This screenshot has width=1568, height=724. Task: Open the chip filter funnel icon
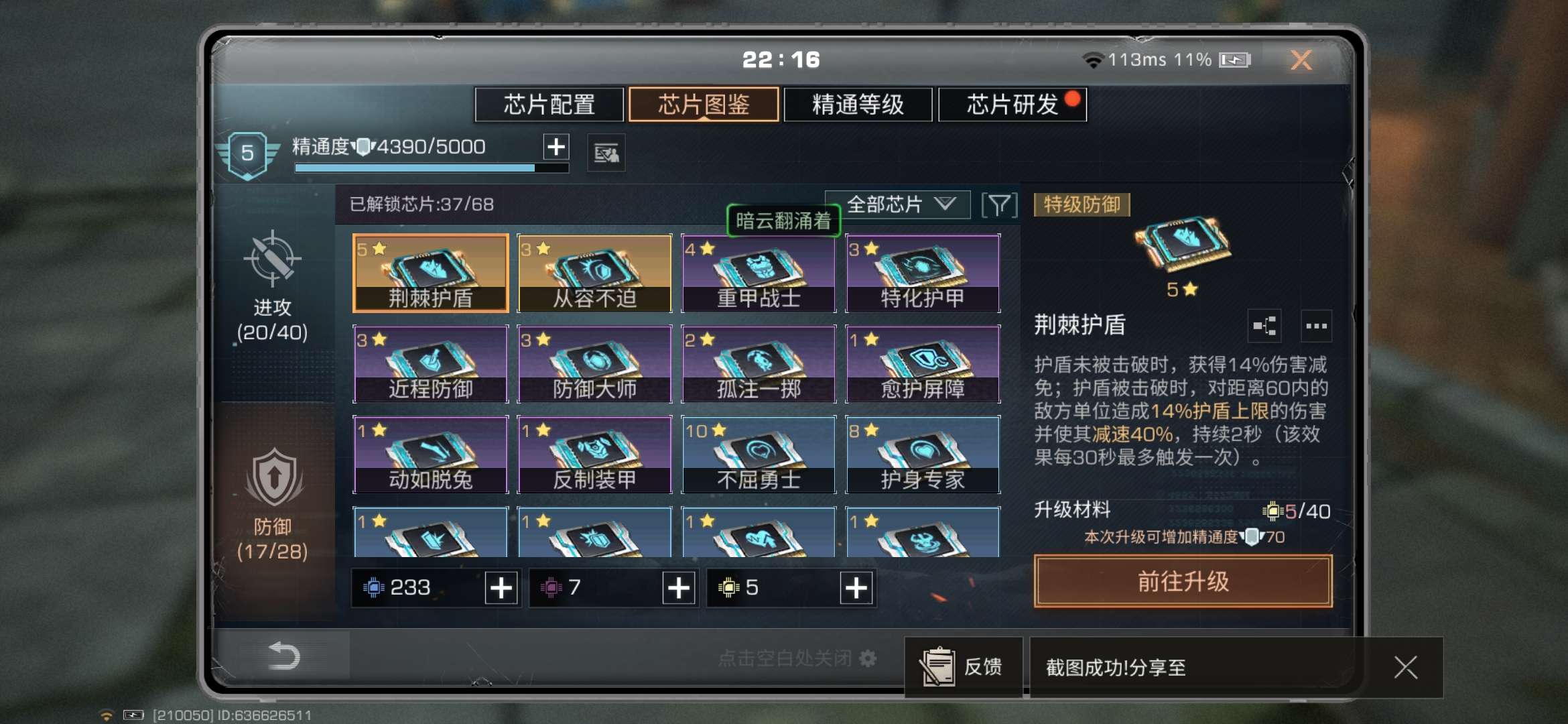point(999,205)
